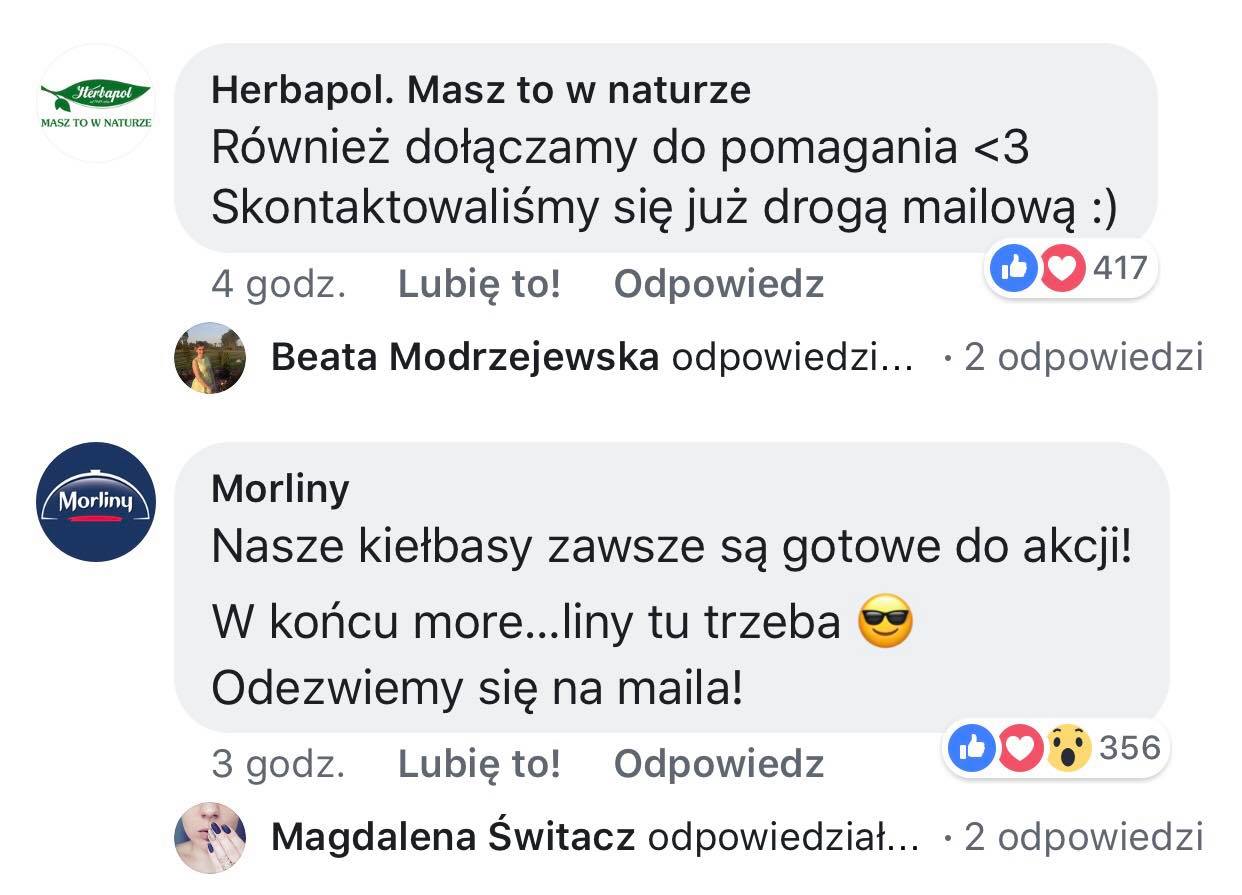
Task: View the 417 reactions count
Action: [x=1119, y=267]
